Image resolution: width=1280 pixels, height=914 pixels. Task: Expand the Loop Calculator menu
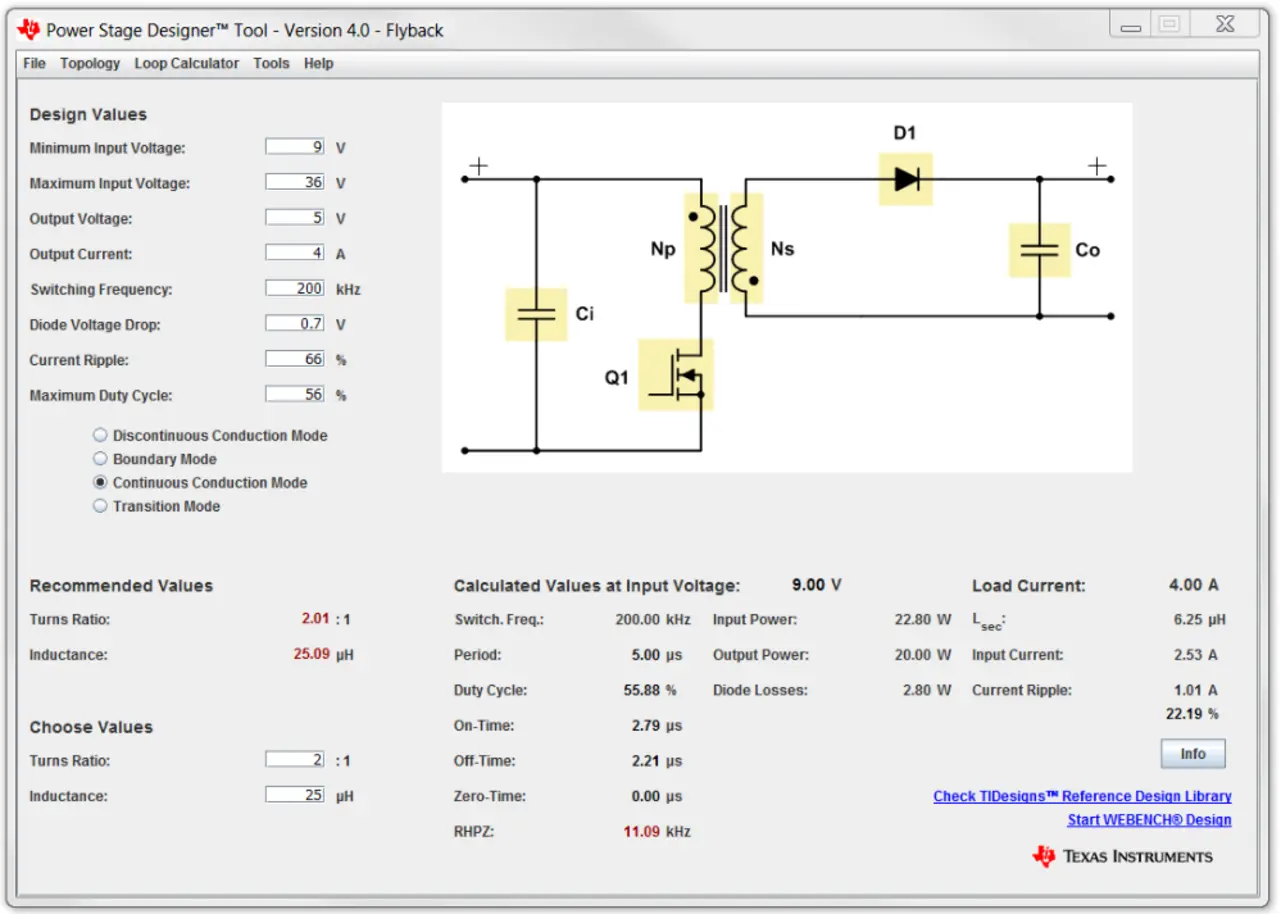point(187,63)
